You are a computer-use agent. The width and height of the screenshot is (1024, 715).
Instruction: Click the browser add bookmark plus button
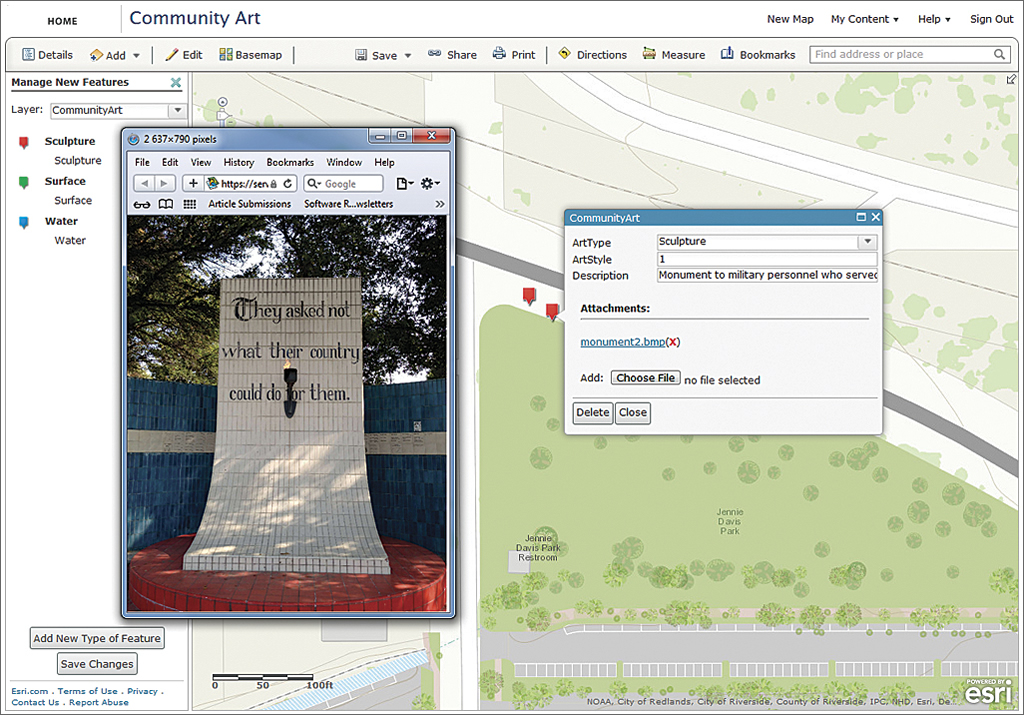[x=193, y=183]
